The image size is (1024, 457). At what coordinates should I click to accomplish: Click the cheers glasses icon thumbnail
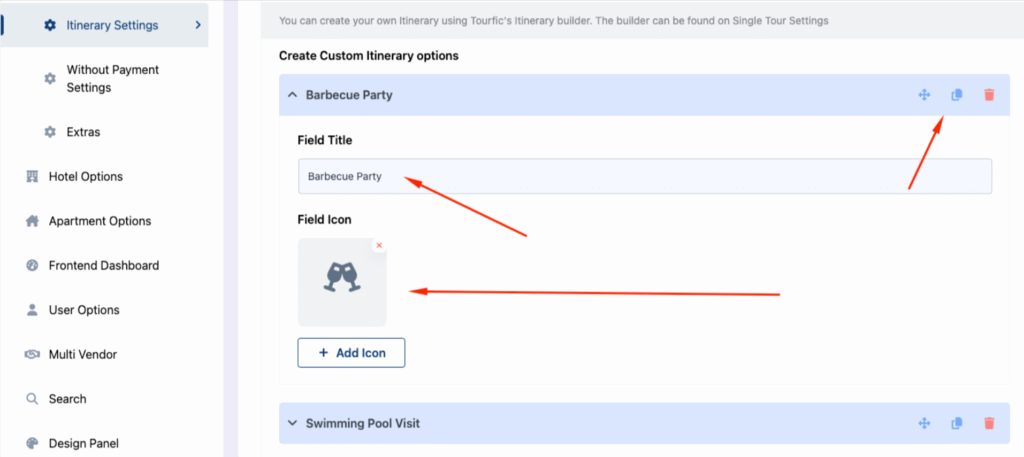click(342, 281)
